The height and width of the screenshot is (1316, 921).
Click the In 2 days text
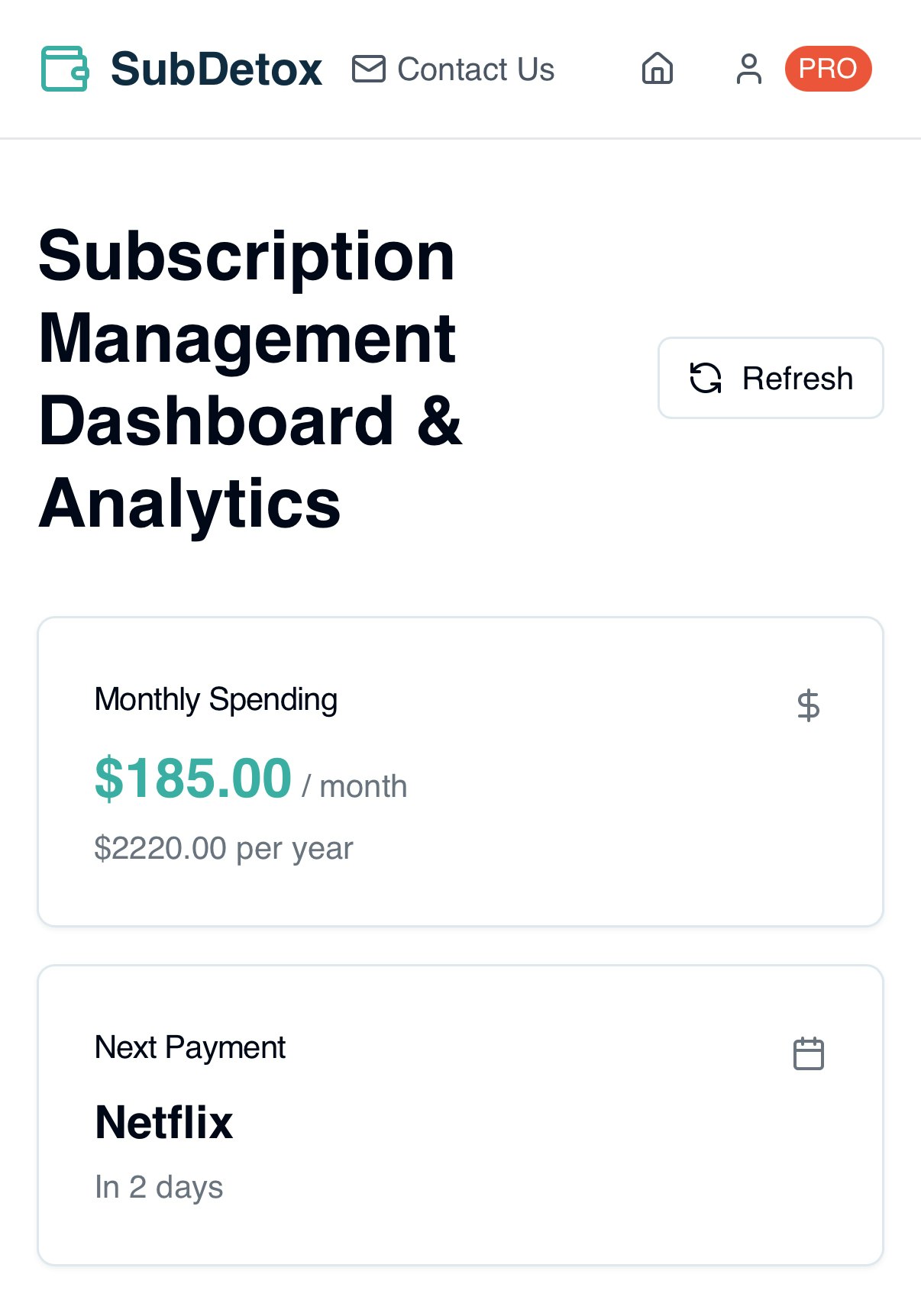click(159, 1187)
